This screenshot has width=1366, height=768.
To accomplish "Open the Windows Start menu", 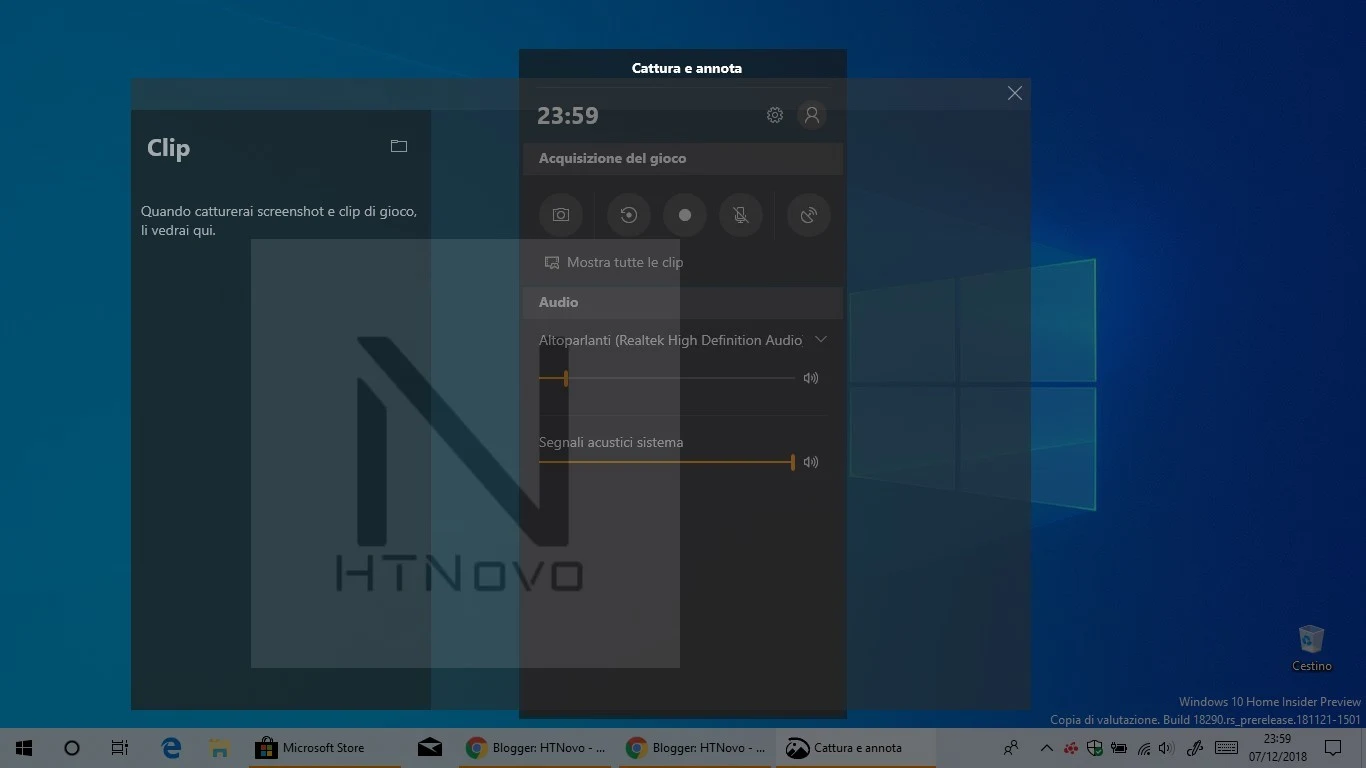I will click(24, 748).
